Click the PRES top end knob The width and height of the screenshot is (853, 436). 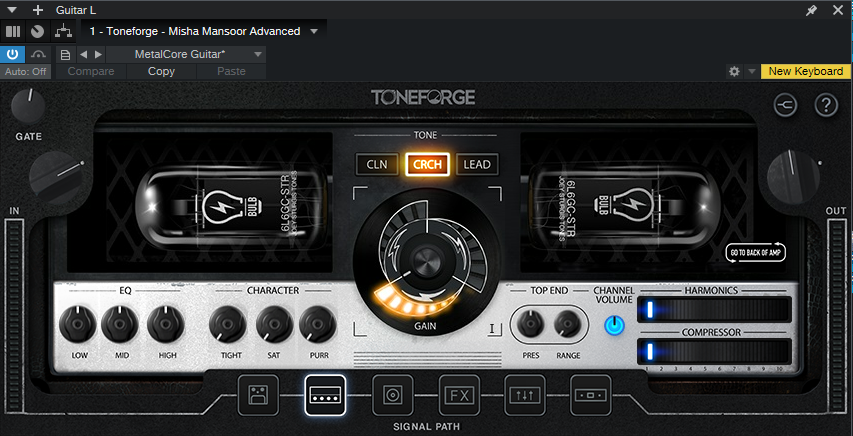pos(531,325)
